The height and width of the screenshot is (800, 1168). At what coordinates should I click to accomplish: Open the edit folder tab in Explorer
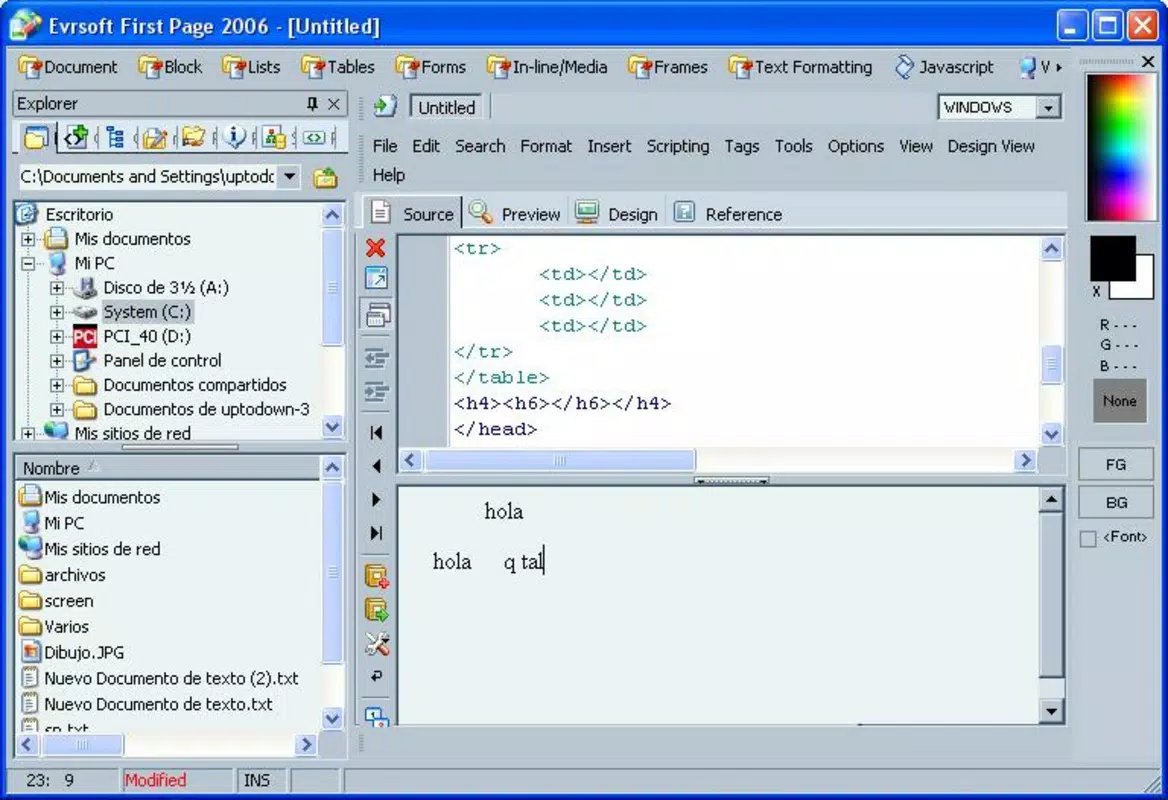coord(155,138)
